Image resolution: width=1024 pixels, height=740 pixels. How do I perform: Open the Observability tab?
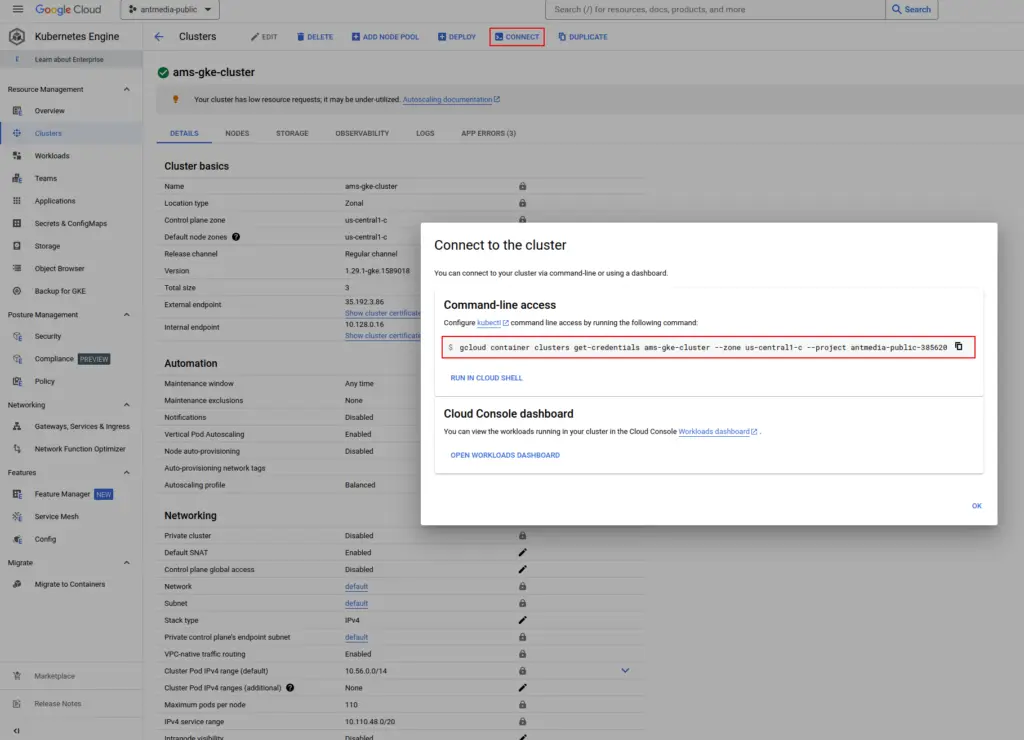pos(362,133)
